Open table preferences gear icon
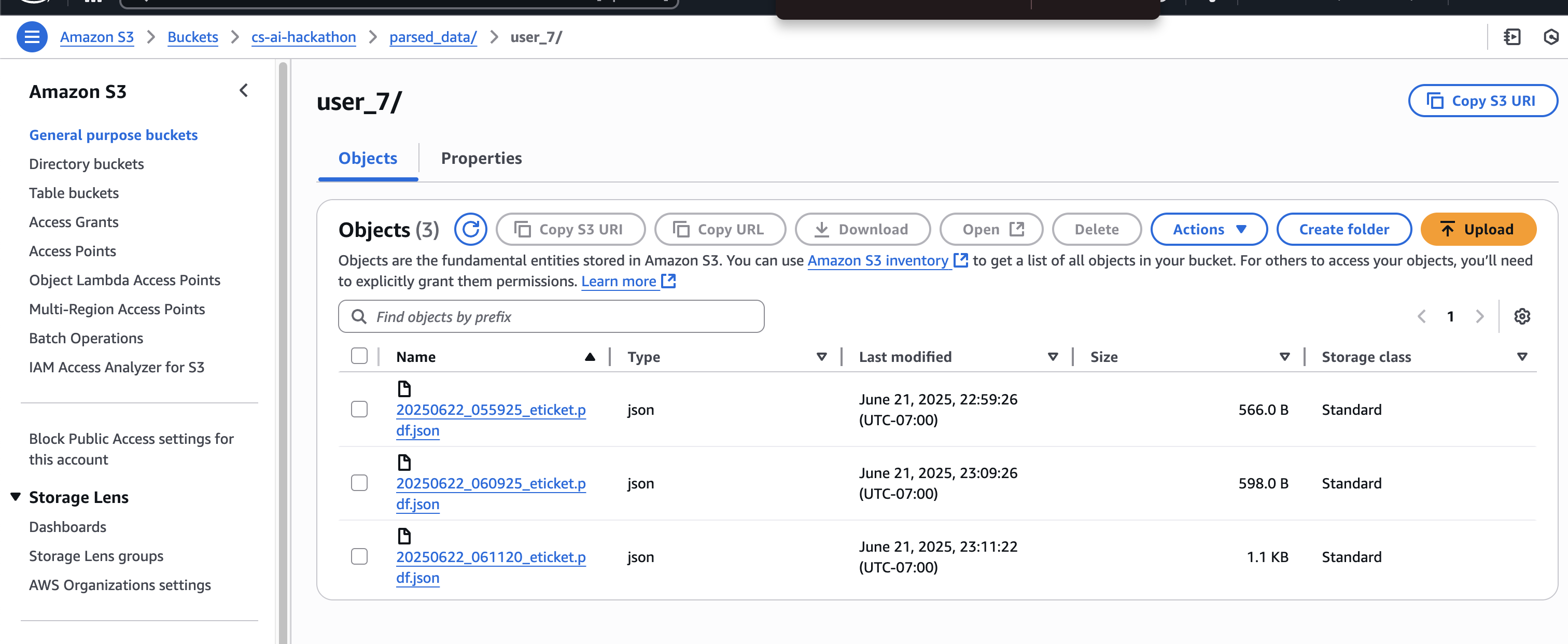Screen dimensions: 1568x644 1522,316
